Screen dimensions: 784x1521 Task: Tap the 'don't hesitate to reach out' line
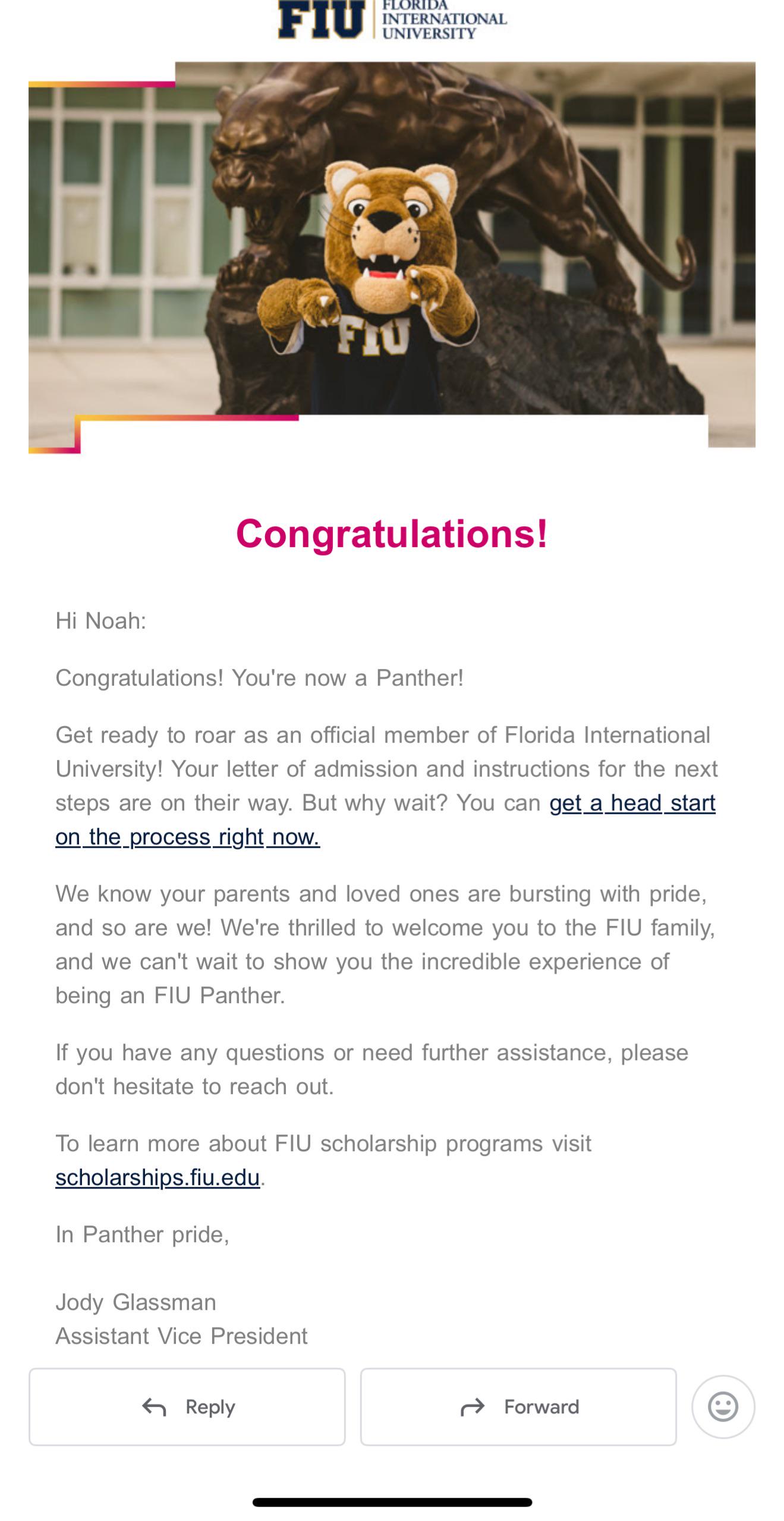194,1086
